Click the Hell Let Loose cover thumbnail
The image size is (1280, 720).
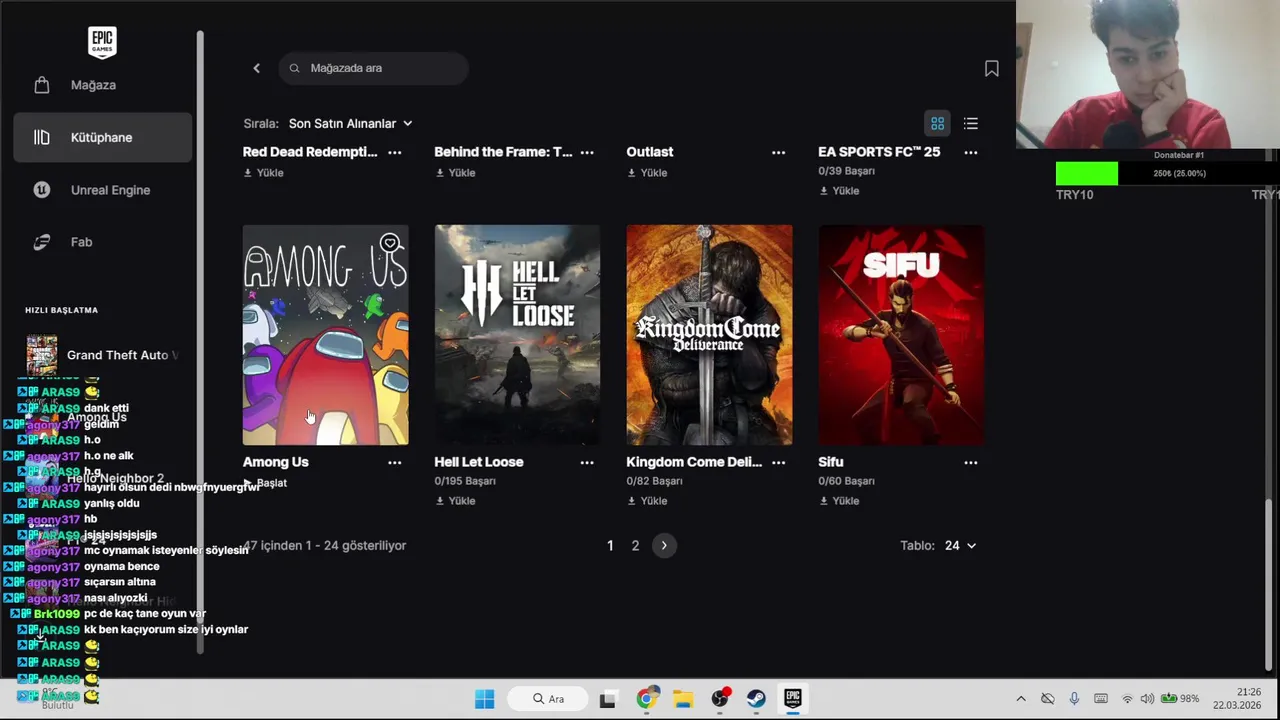point(517,335)
